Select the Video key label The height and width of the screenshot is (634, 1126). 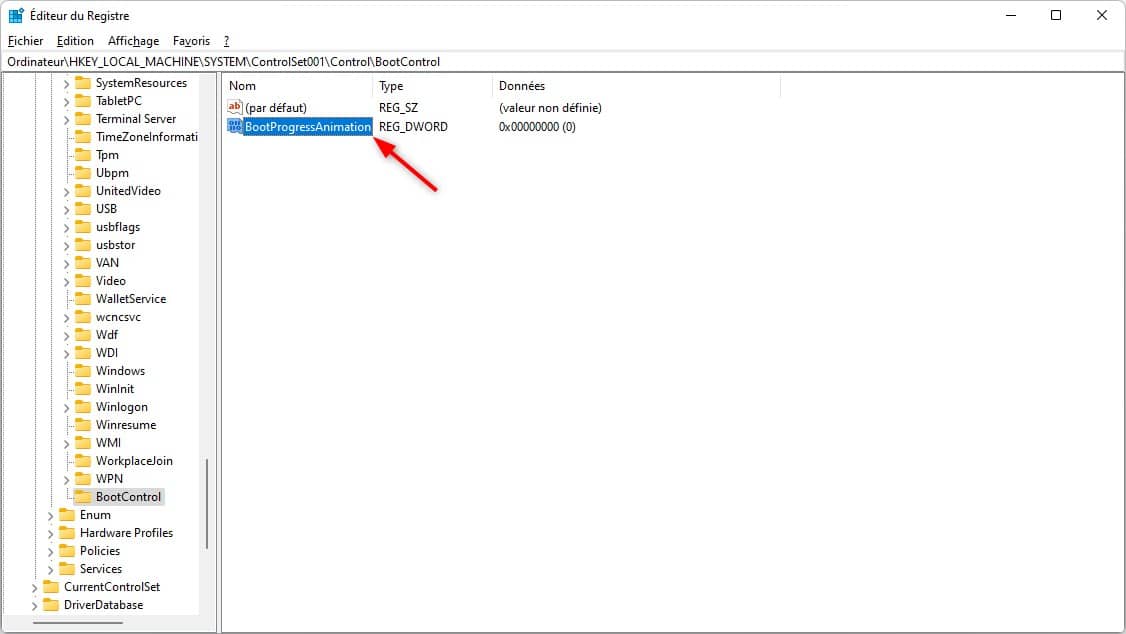pos(111,281)
